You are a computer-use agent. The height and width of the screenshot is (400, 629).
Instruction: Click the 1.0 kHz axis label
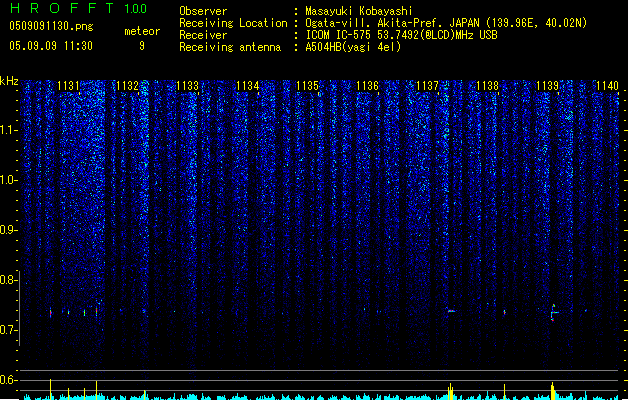tap(8, 180)
